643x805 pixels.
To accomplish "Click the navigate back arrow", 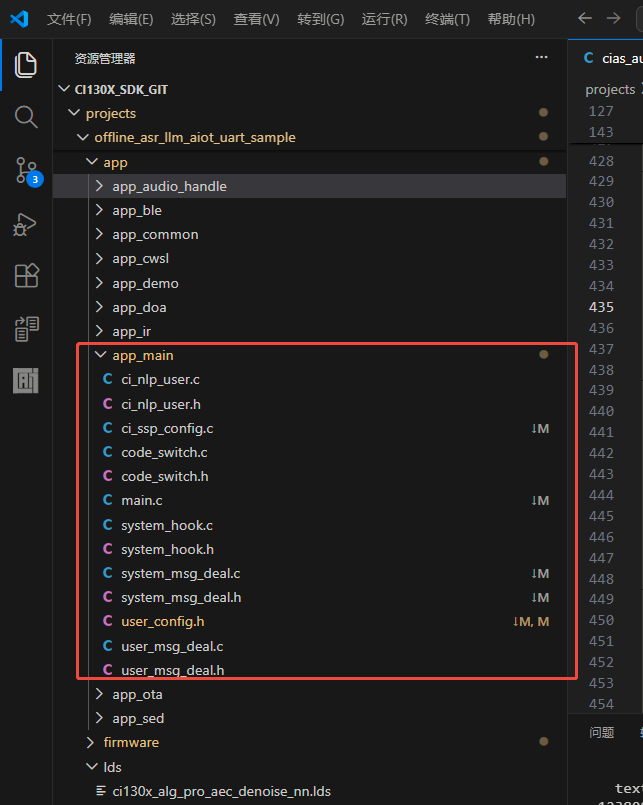I will [x=585, y=19].
